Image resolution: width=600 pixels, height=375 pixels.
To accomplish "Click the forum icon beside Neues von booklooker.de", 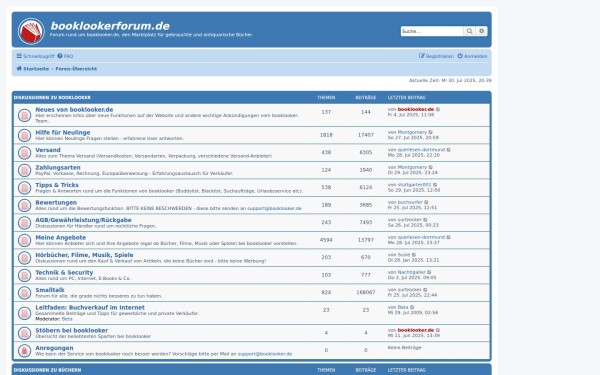I will [24, 115].
